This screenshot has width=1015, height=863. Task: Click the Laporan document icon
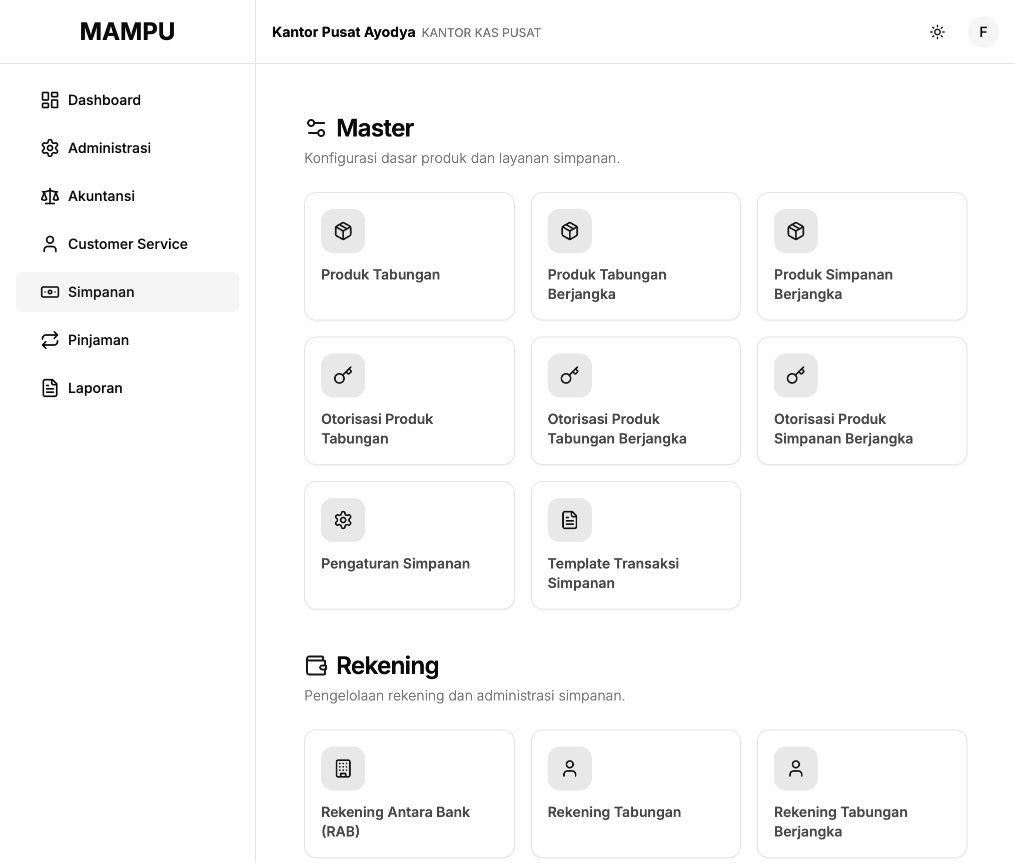(50, 388)
